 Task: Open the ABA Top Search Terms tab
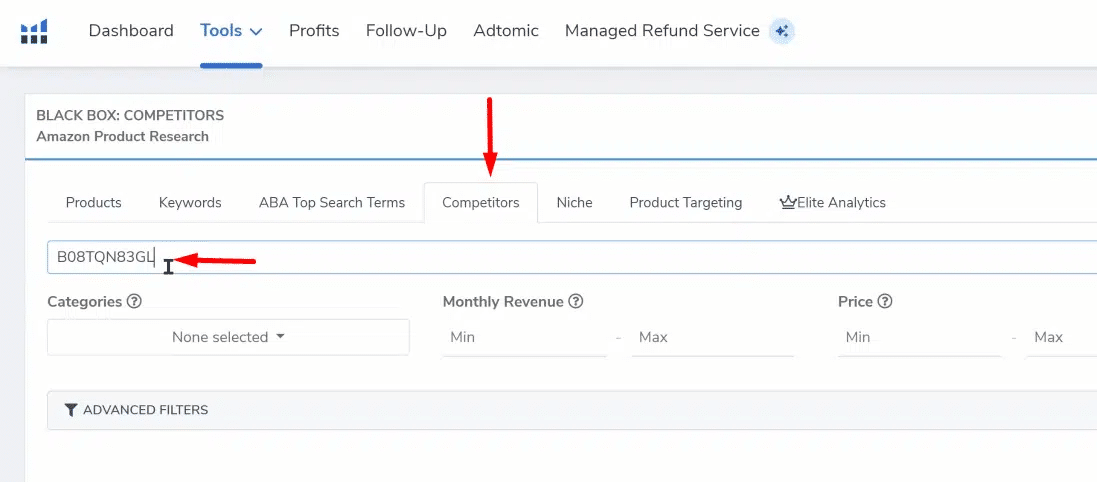click(x=332, y=202)
